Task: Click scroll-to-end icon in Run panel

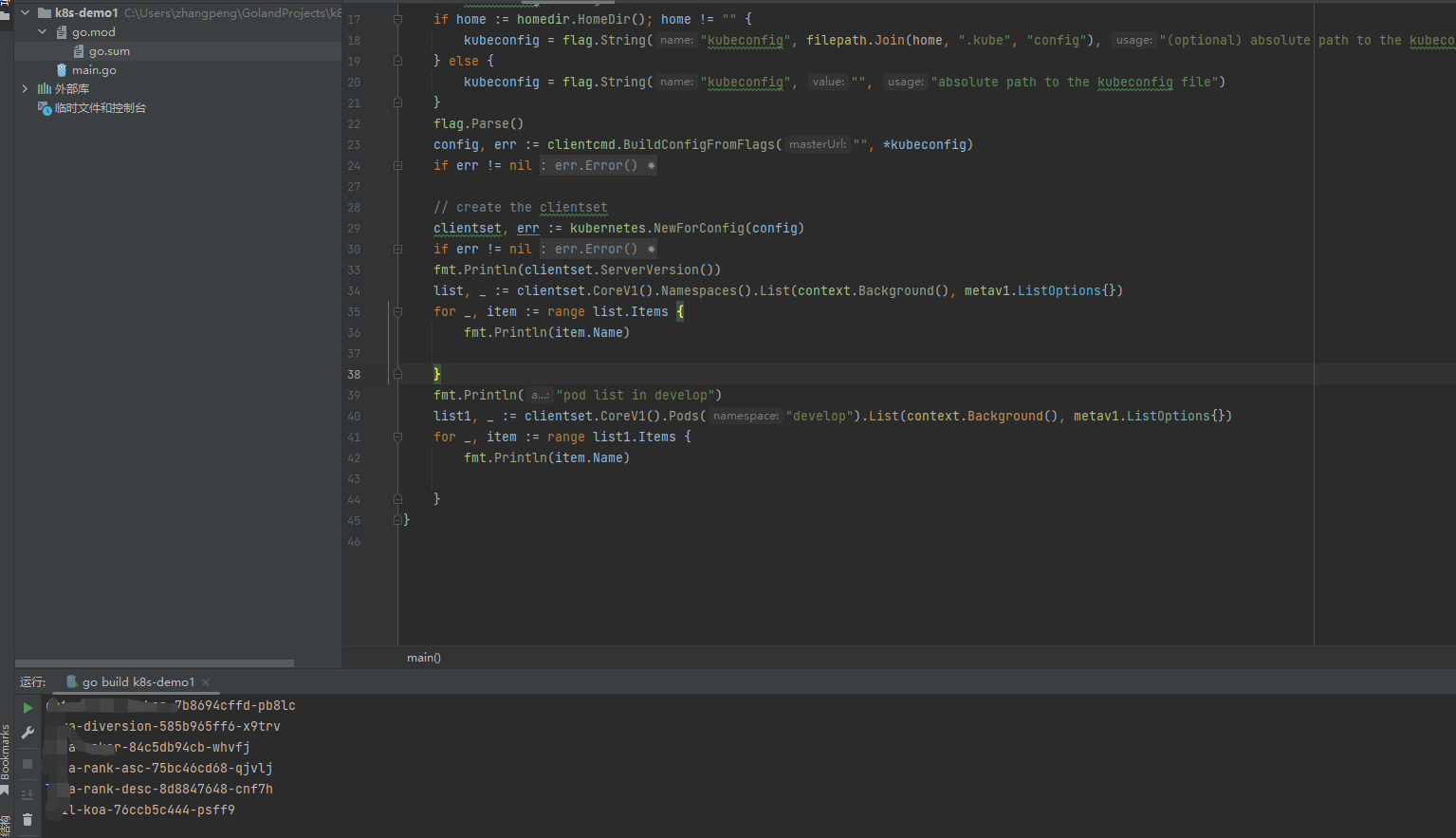Action: click(28, 793)
